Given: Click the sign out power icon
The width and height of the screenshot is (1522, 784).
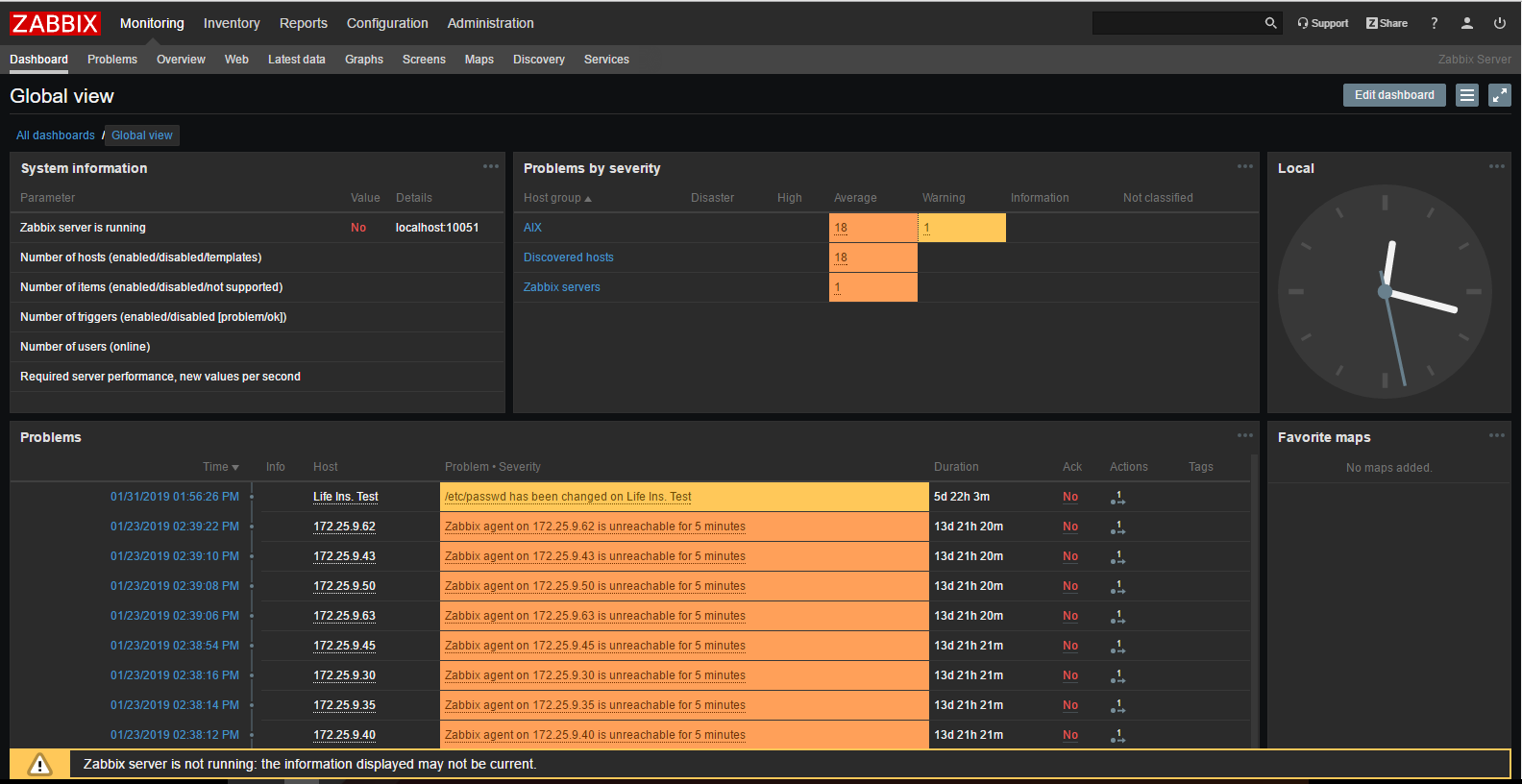Looking at the screenshot, I should [1499, 23].
